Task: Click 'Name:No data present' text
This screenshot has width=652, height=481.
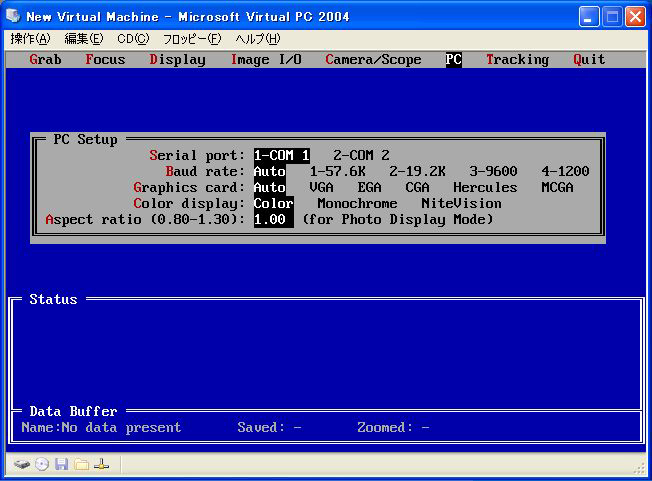Action: click(x=101, y=427)
